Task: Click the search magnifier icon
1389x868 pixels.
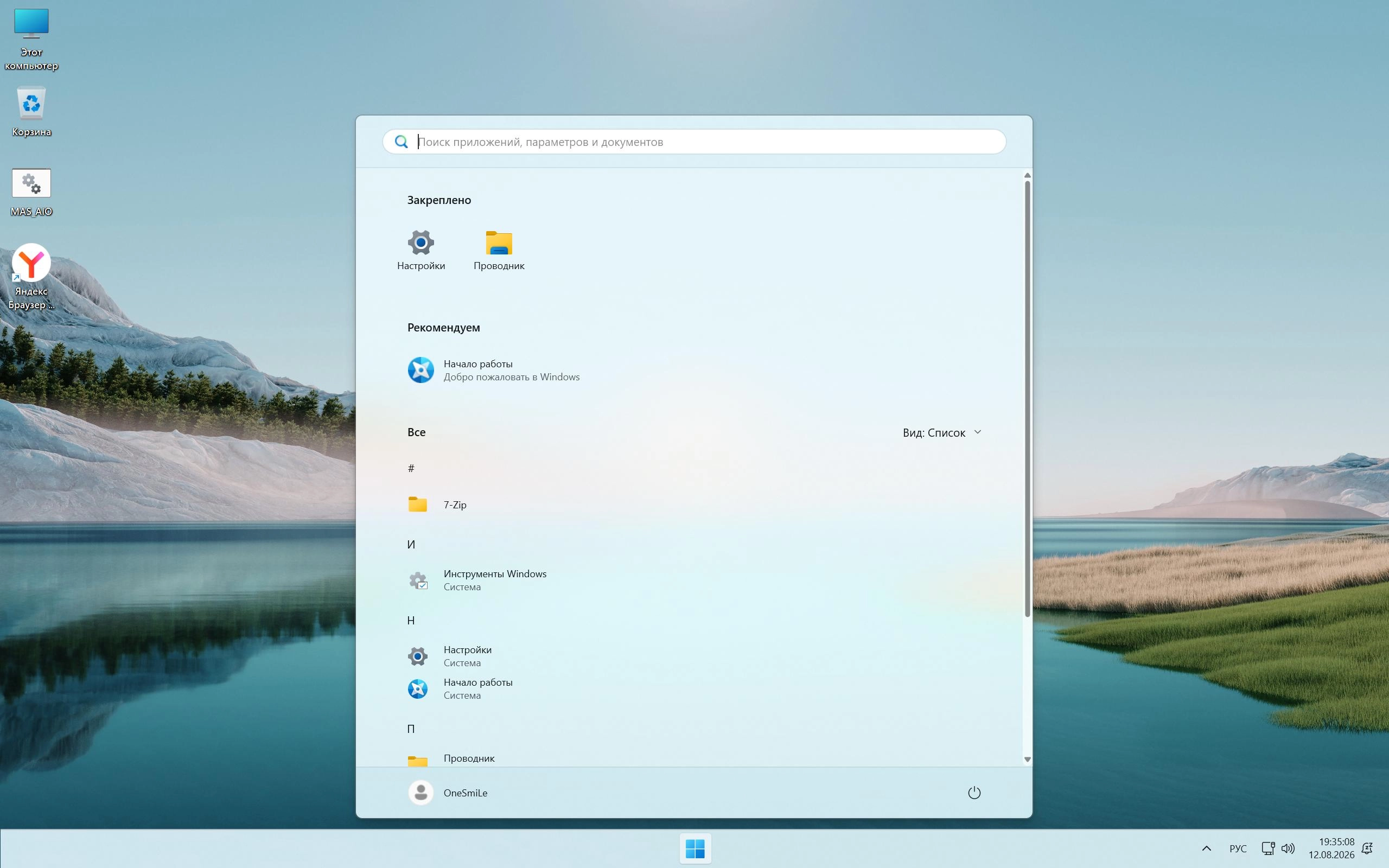Action: pos(401,142)
